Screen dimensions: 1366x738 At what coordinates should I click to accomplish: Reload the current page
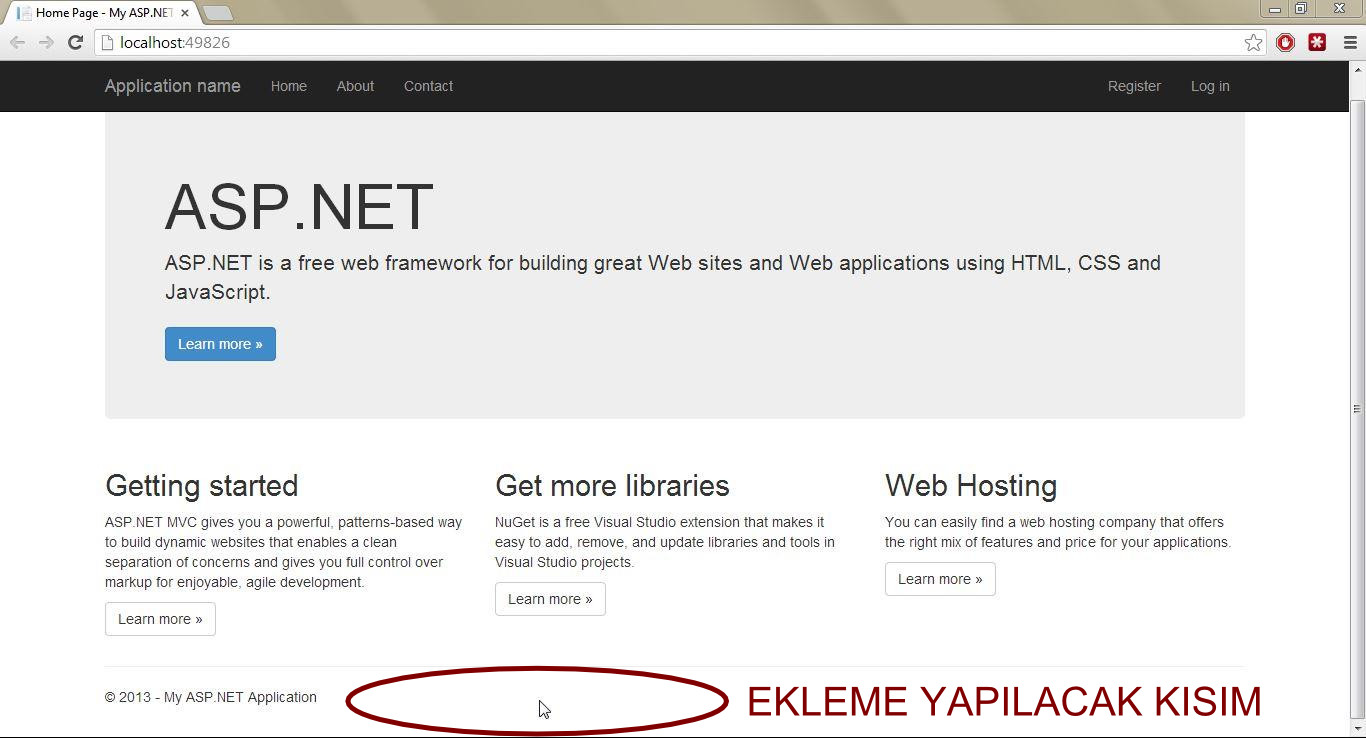75,42
